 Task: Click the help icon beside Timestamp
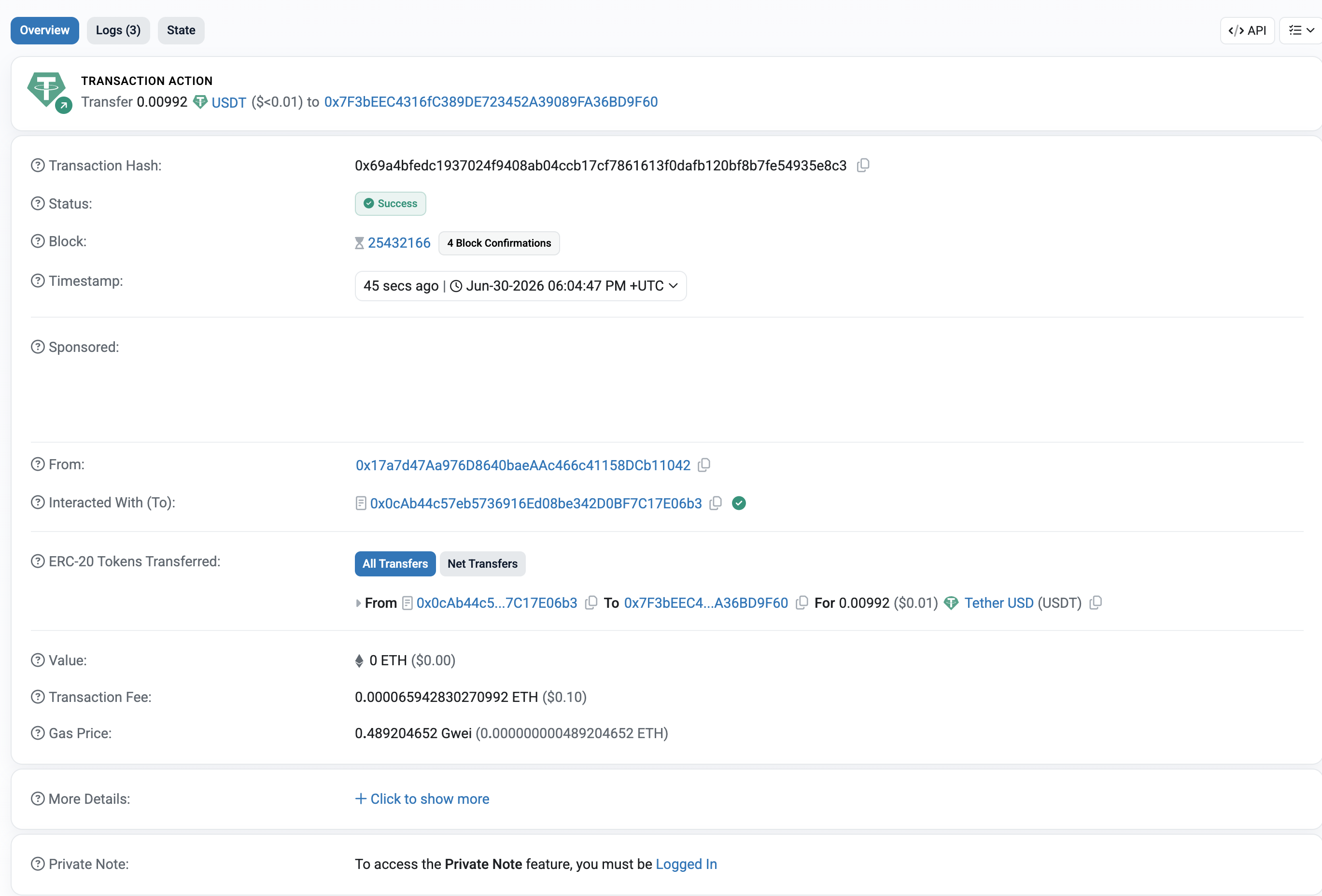tap(38, 280)
